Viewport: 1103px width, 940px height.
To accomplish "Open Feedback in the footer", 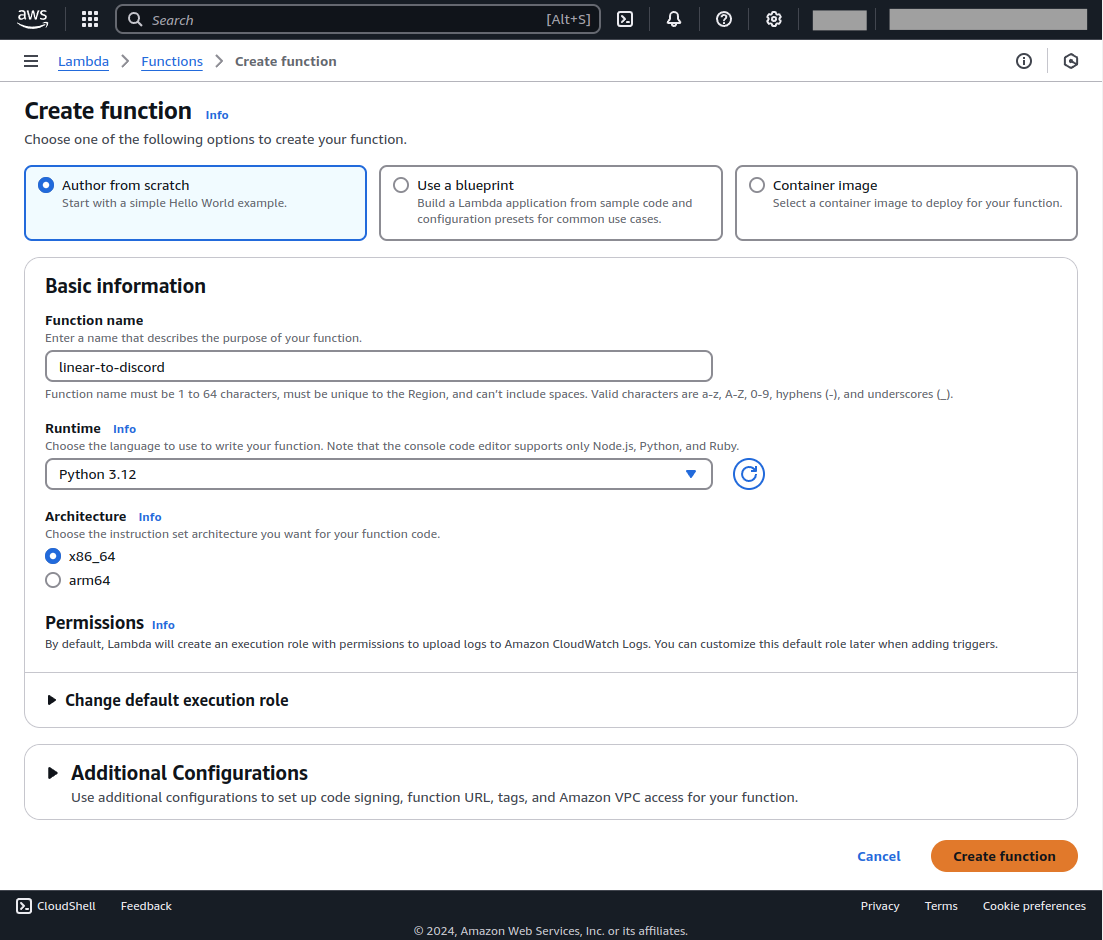I will pos(146,906).
